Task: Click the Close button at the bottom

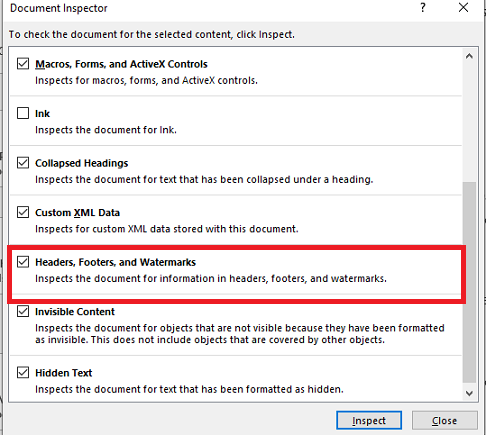Action: pyautogui.click(x=445, y=421)
